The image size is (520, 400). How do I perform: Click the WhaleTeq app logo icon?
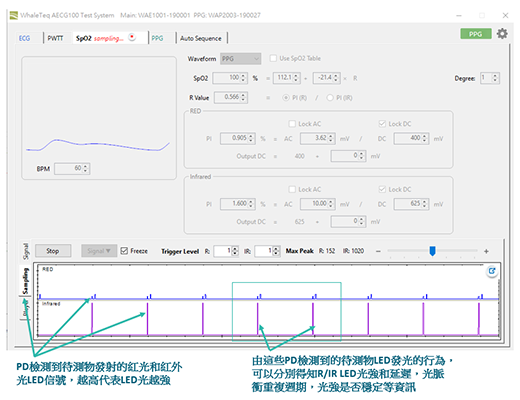pyautogui.click(x=13, y=15)
